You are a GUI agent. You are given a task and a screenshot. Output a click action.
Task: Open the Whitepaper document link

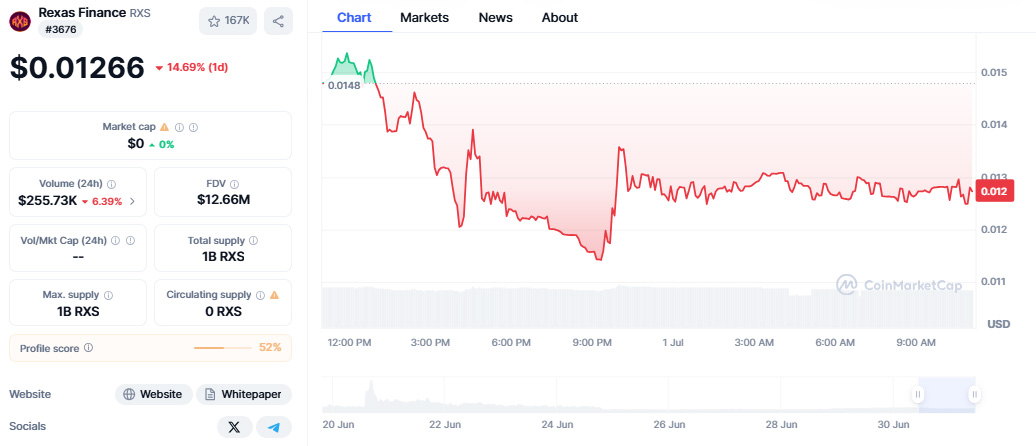point(244,394)
